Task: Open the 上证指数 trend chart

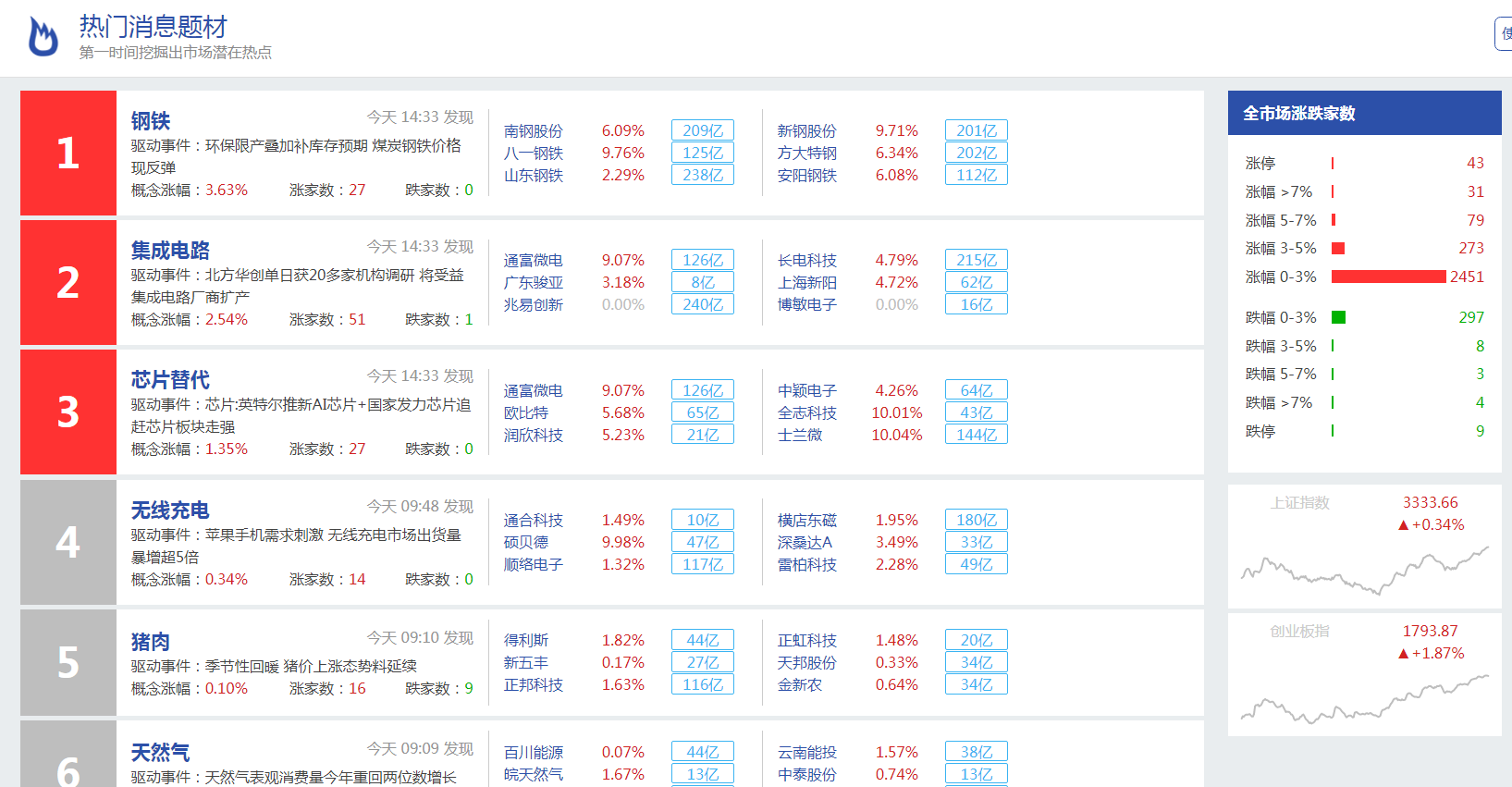Action: [x=1364, y=569]
